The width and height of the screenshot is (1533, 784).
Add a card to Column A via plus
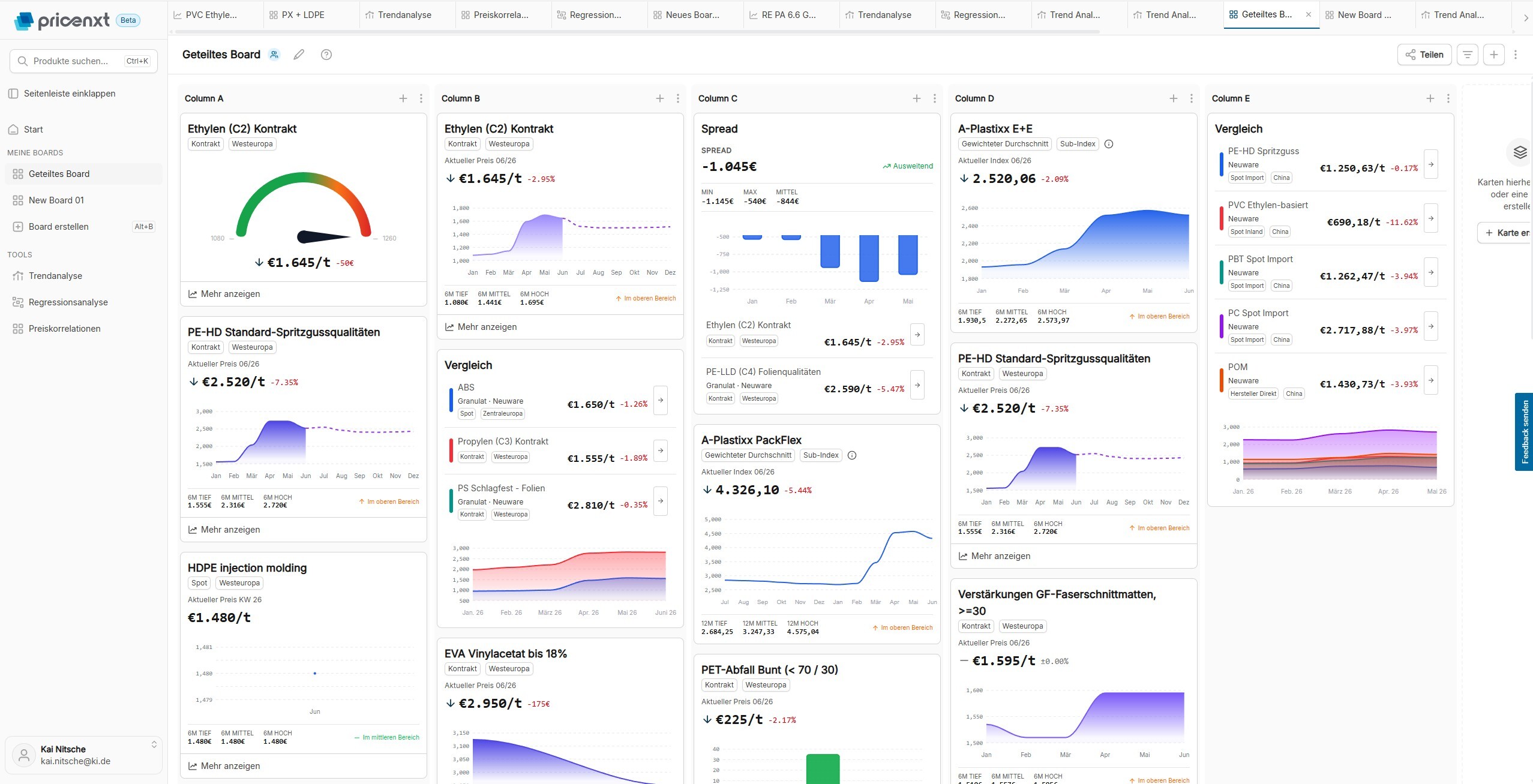click(x=403, y=98)
